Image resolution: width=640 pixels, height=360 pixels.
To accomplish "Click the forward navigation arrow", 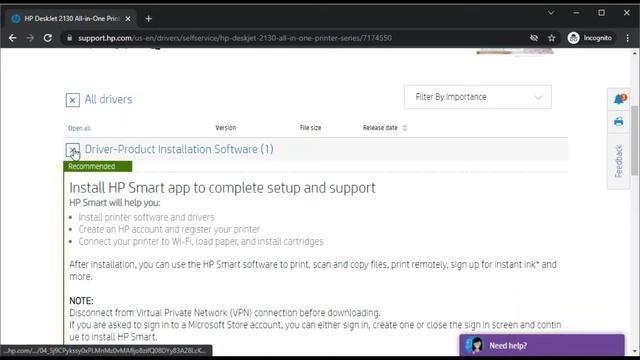I will click(30, 38).
